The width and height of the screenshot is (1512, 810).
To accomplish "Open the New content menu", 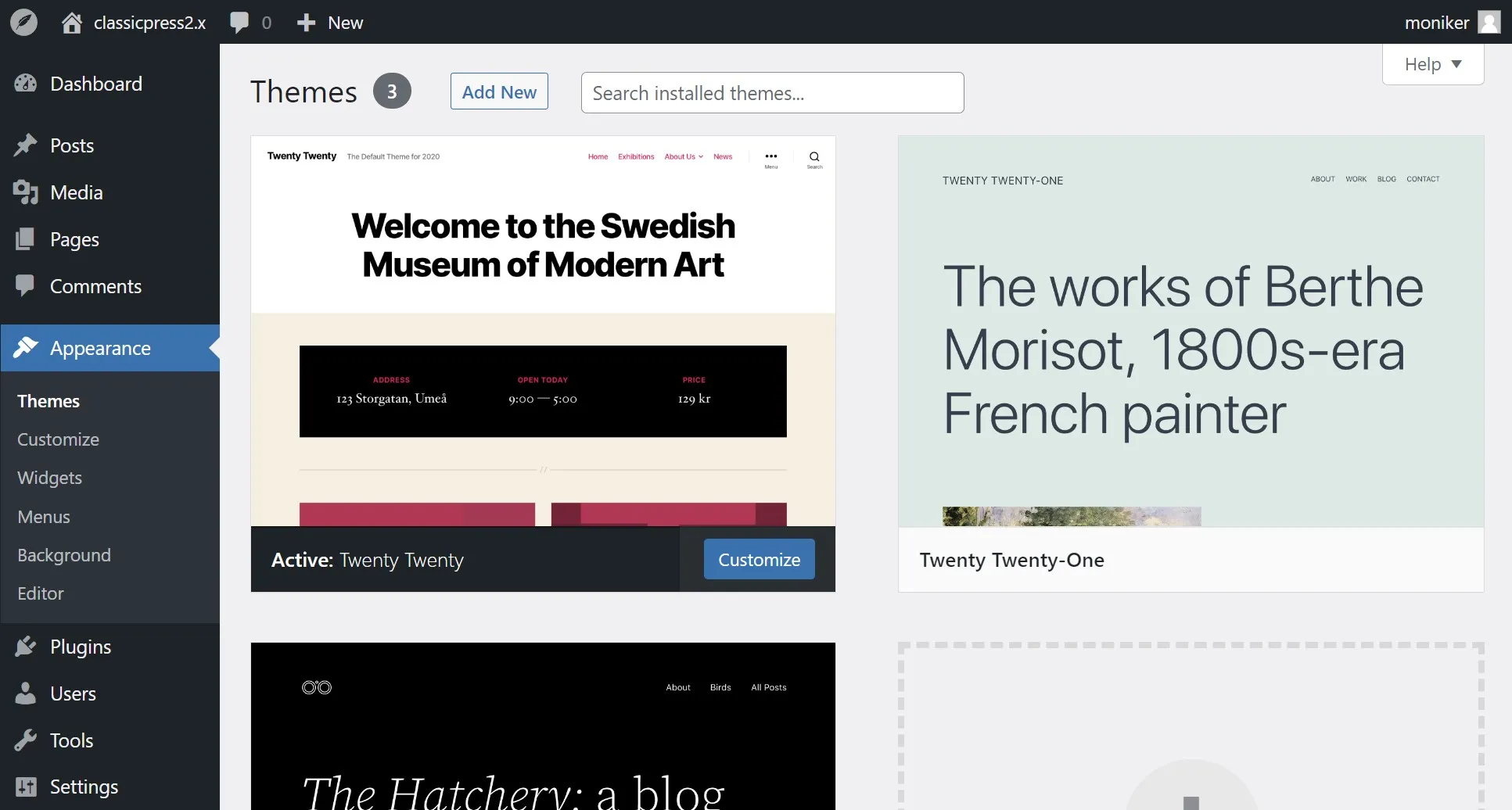I will (330, 23).
